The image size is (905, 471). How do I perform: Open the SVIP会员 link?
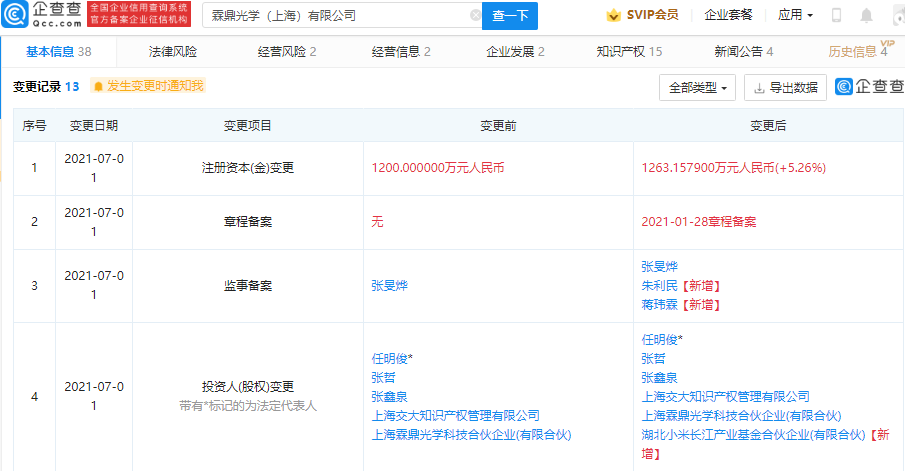pyautogui.click(x=653, y=15)
